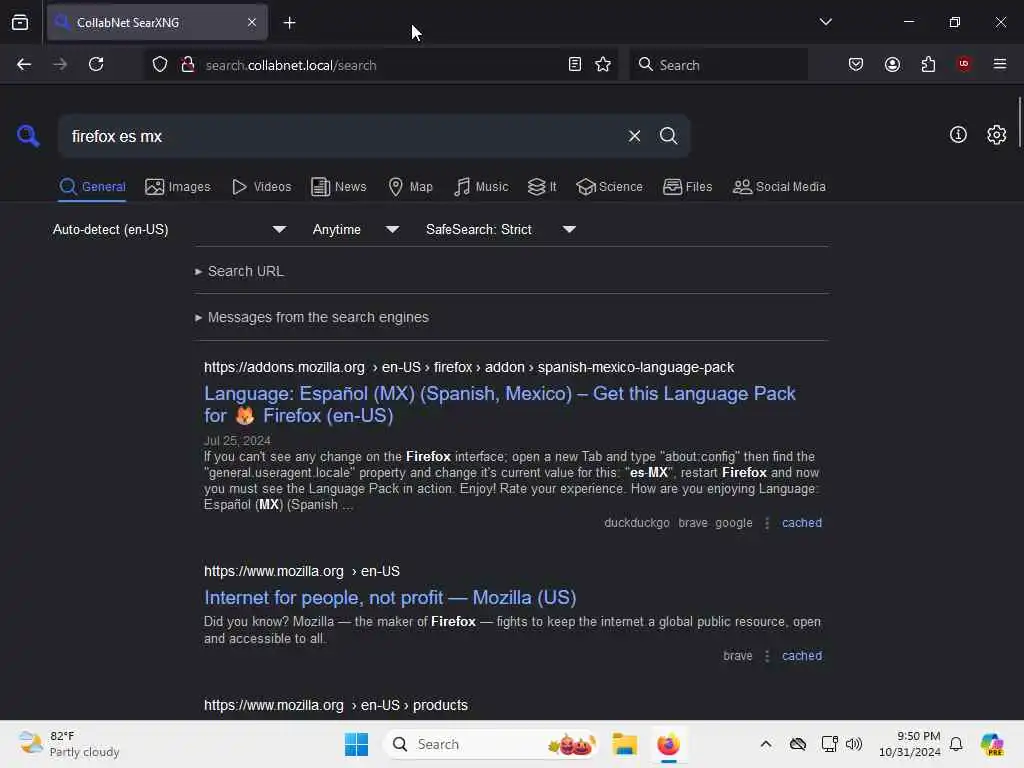Switch to the Music category
Viewport: 1024px width, 768px height.
coord(481,187)
